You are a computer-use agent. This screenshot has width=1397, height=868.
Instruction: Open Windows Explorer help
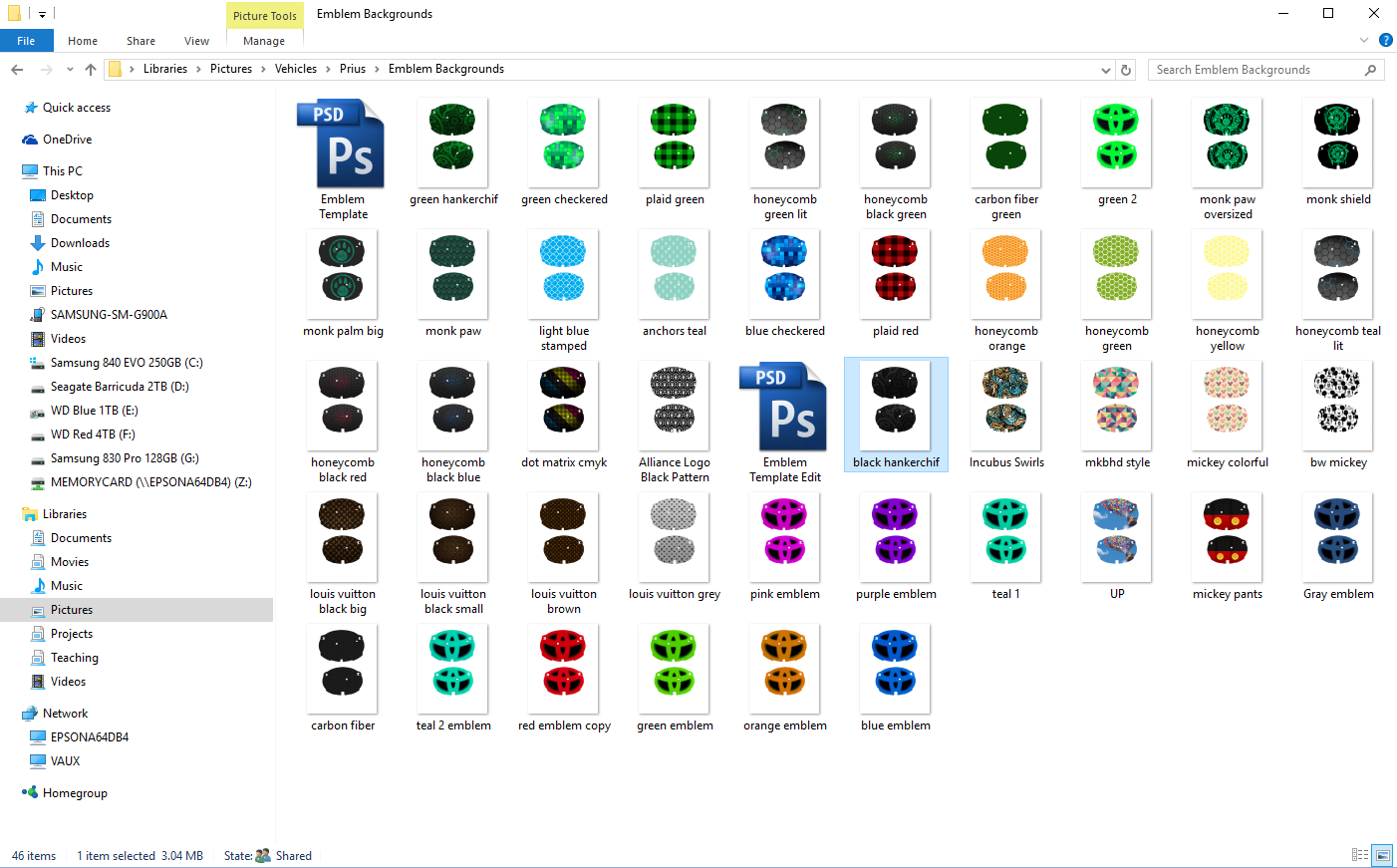pyautogui.click(x=1385, y=40)
